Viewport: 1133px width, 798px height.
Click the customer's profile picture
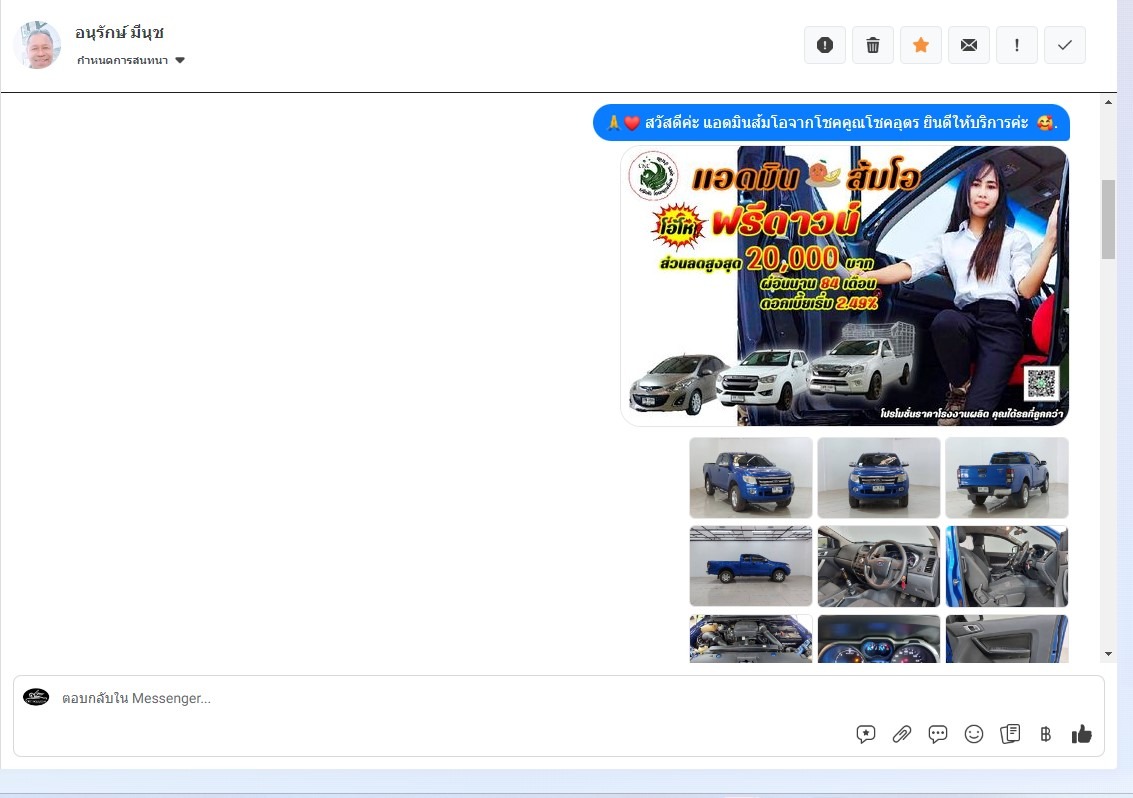click(37, 45)
